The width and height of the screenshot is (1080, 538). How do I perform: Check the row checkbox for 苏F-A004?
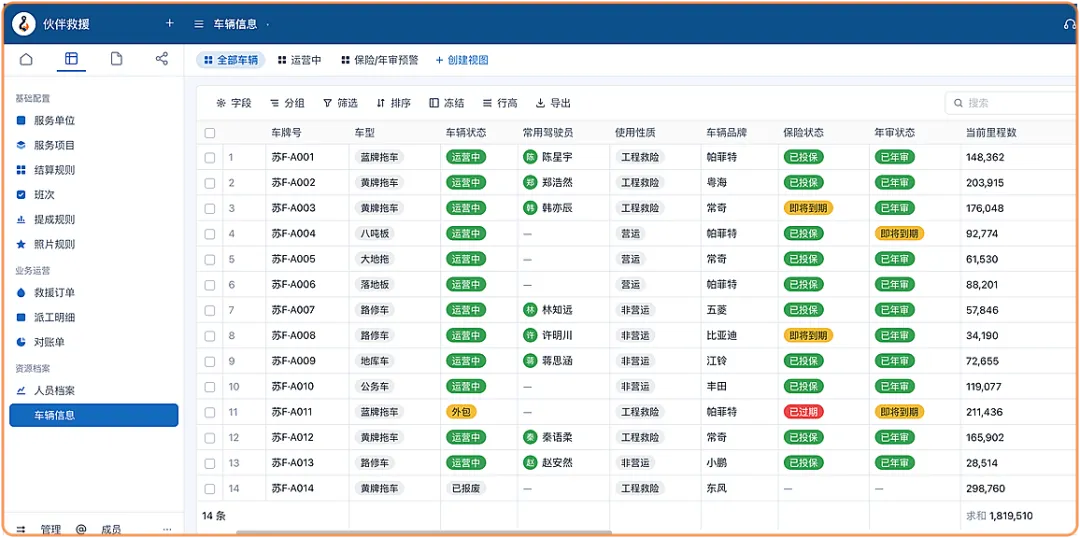(210, 234)
